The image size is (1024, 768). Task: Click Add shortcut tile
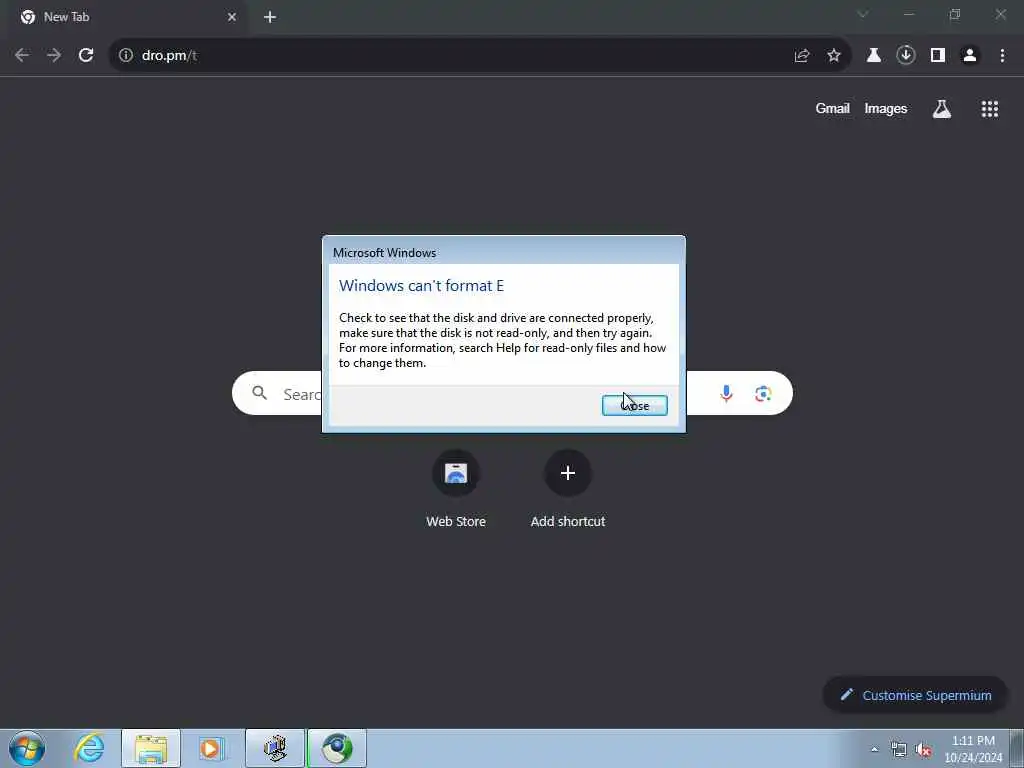(568, 490)
